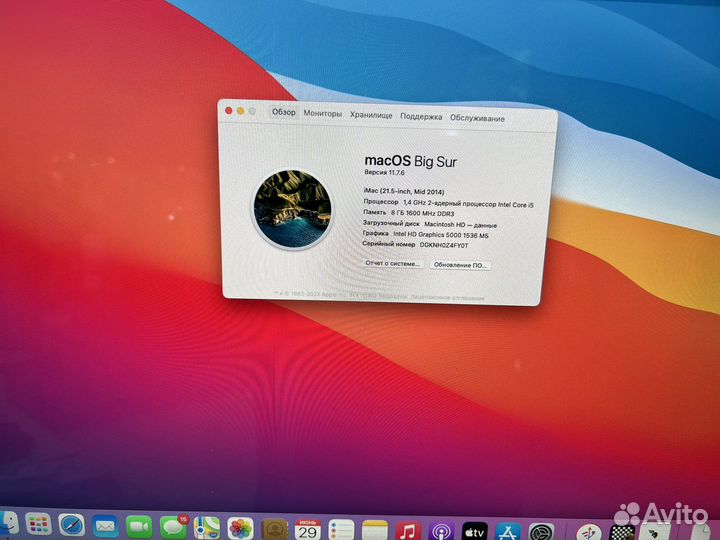Click the iMac (21.5-inch, Mid 2014) line

tap(404, 191)
